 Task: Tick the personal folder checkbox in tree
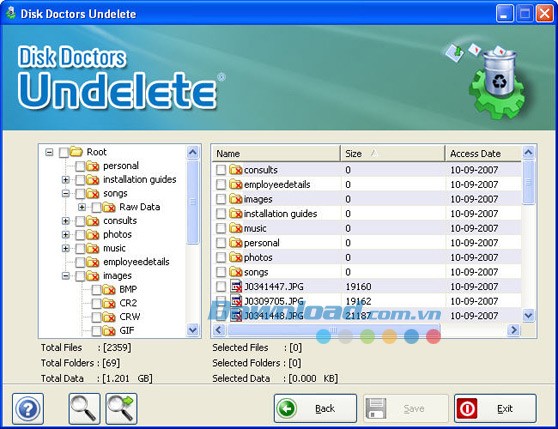point(80,166)
